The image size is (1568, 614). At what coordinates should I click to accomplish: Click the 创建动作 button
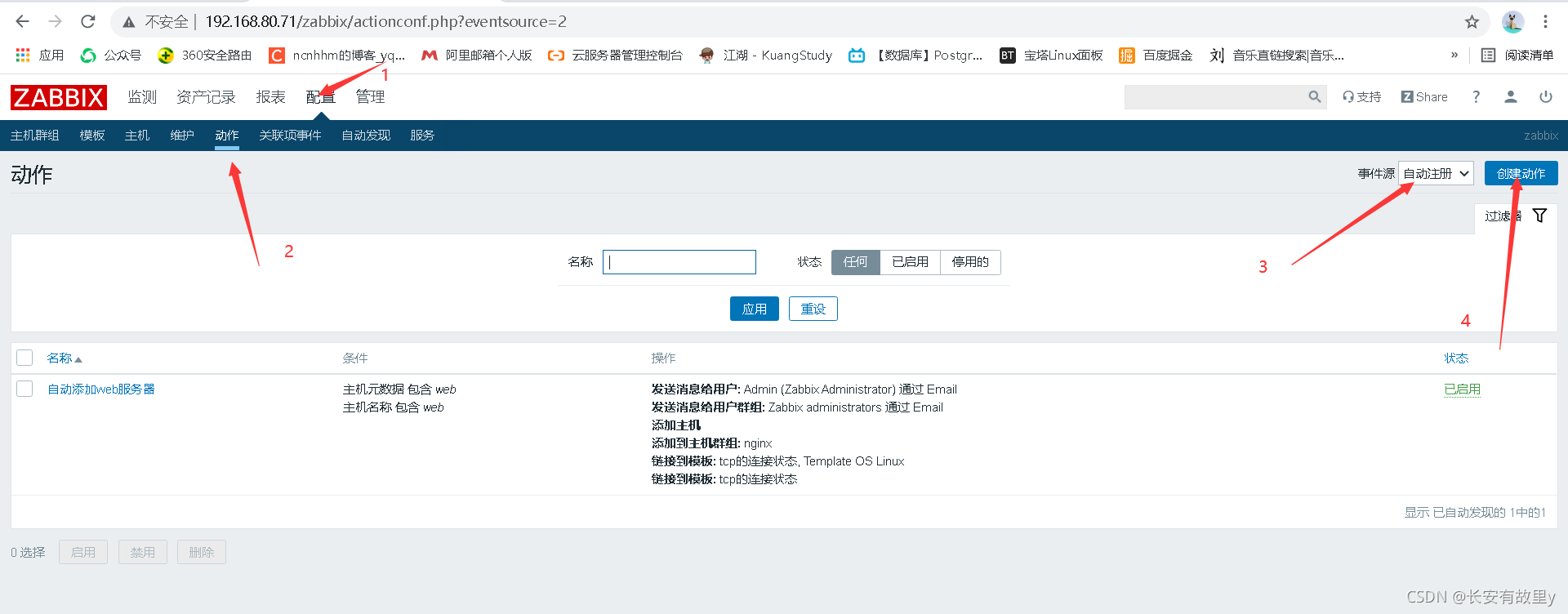tap(1521, 173)
